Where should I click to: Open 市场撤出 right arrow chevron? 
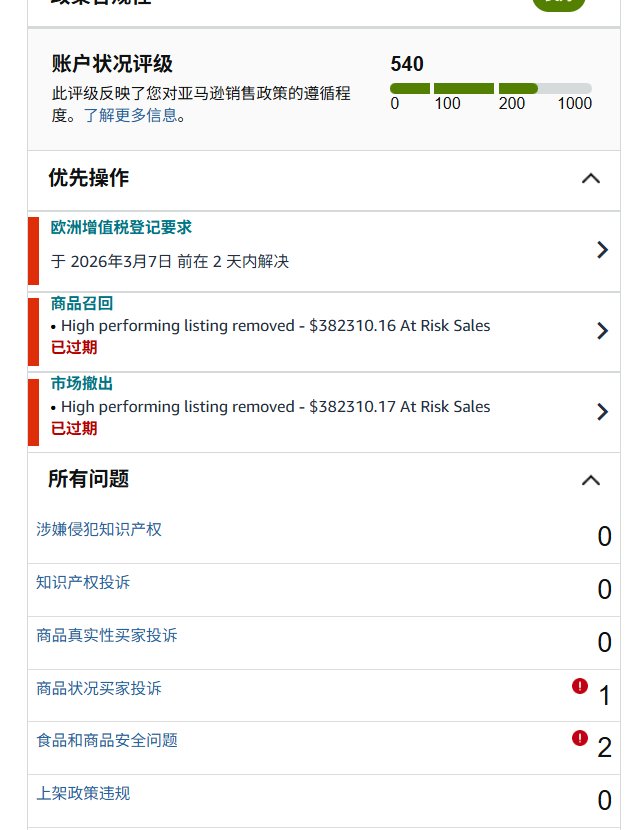(x=602, y=412)
